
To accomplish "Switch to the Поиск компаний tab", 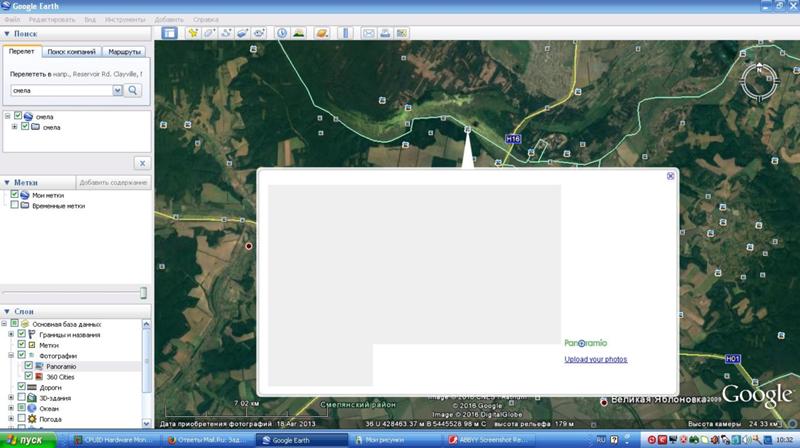I will pyautogui.click(x=71, y=52).
